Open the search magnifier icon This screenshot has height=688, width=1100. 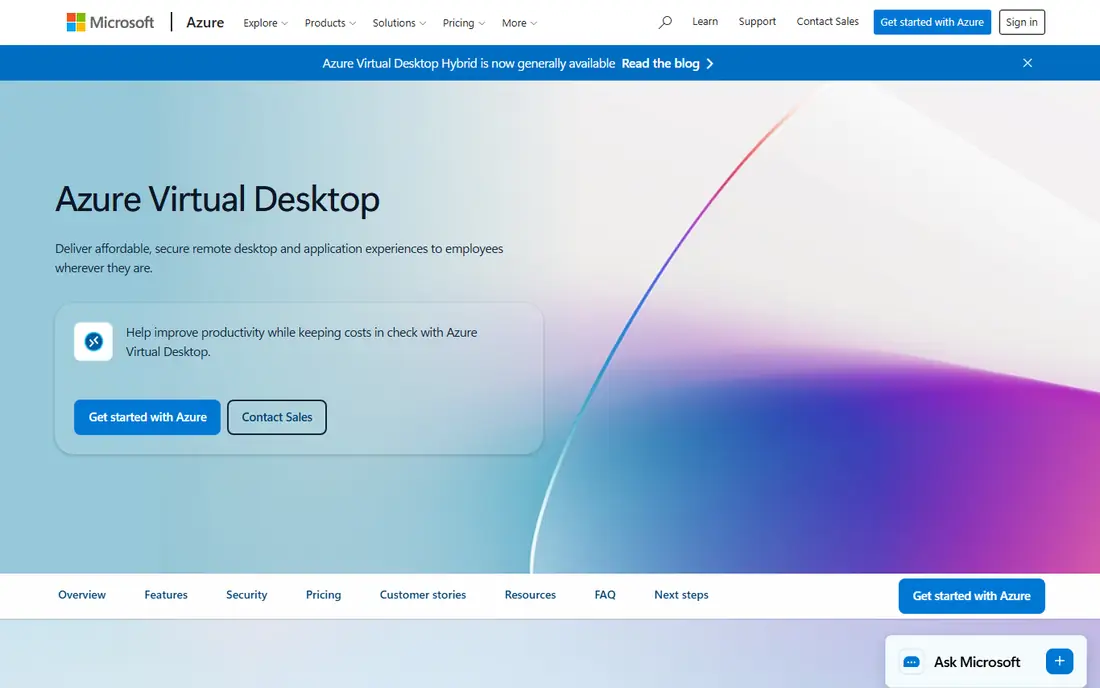pyautogui.click(x=665, y=22)
